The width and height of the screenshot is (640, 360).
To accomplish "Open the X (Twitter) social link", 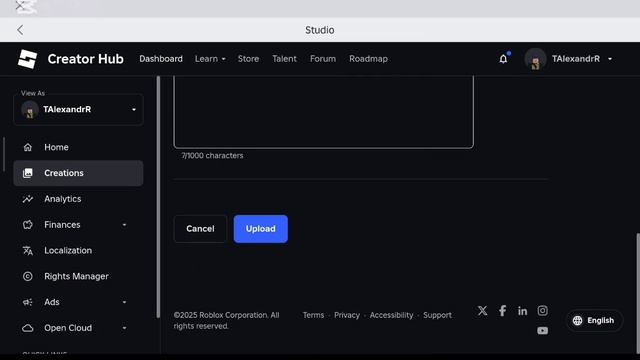I will click(x=482, y=311).
